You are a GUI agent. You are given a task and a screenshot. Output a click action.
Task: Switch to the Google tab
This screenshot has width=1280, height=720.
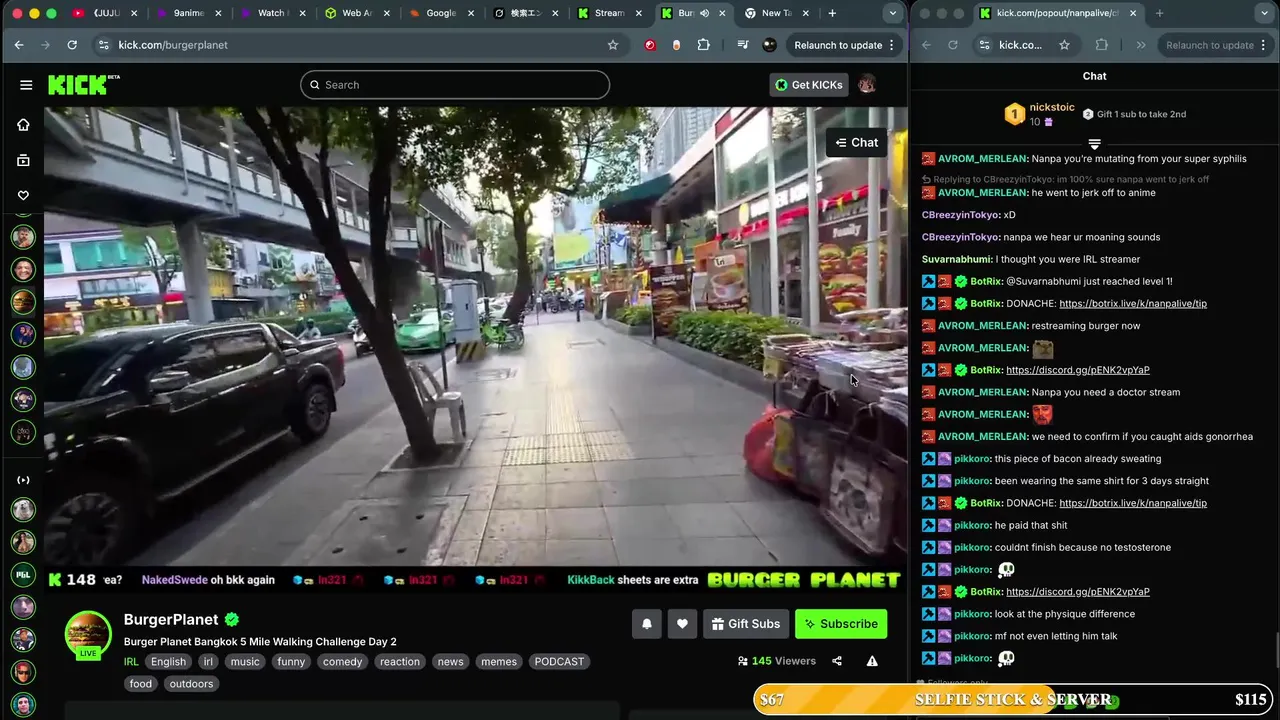(x=440, y=13)
